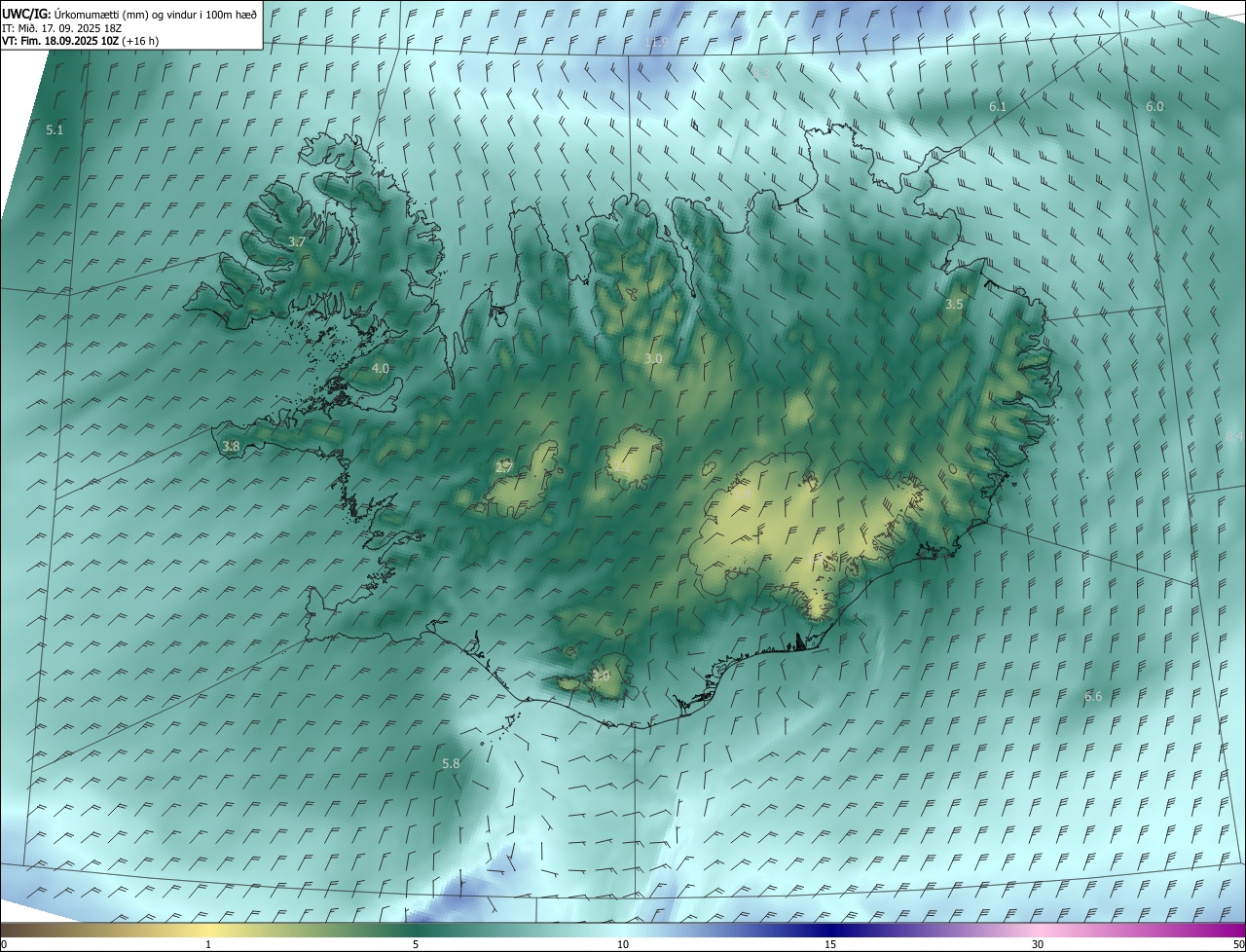This screenshot has width=1246, height=952.
Task: Click the 3.8 map value
Action: (x=231, y=446)
